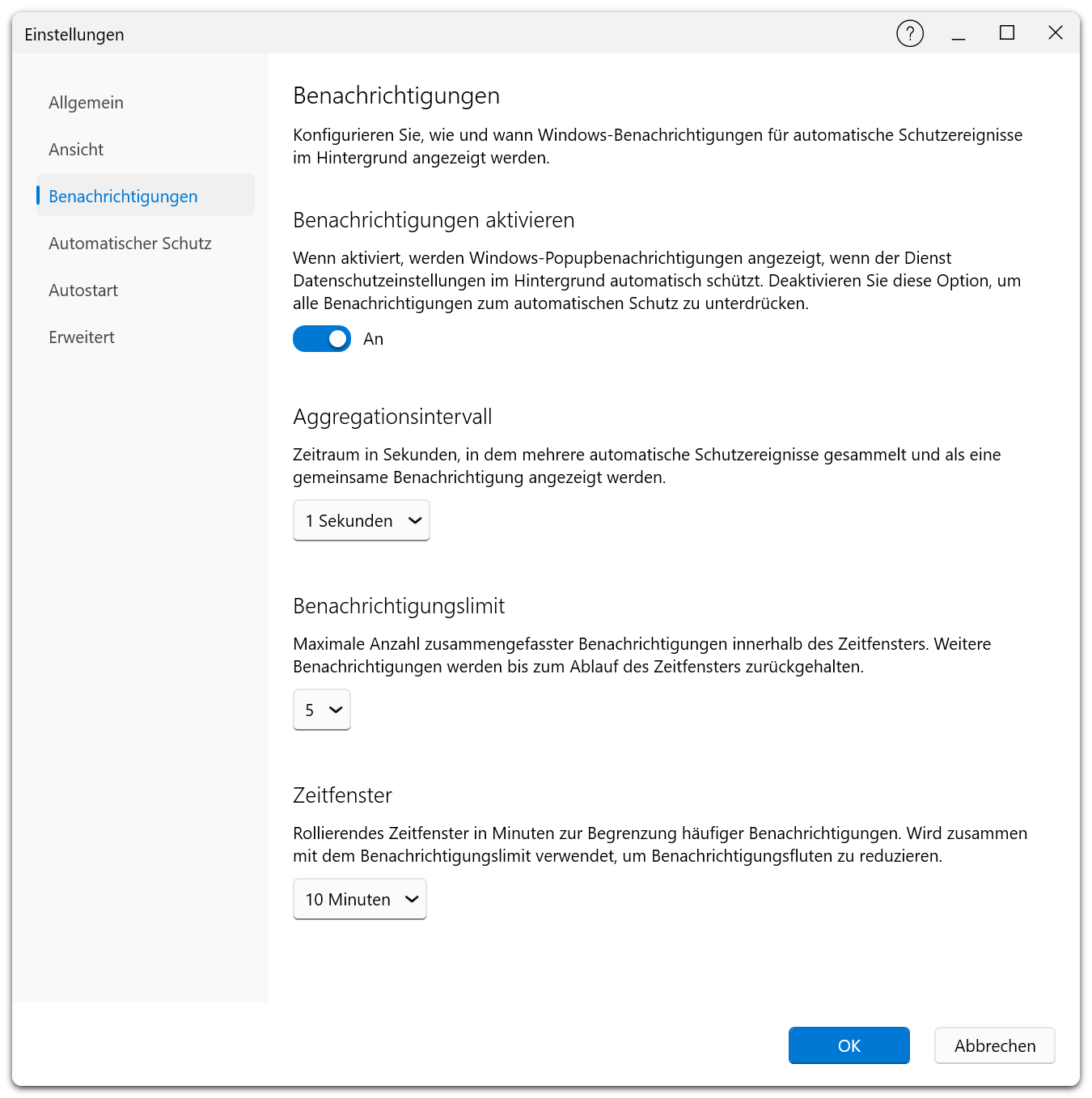
Task: Click the Aggregationsintervall heading
Action: pos(392,417)
